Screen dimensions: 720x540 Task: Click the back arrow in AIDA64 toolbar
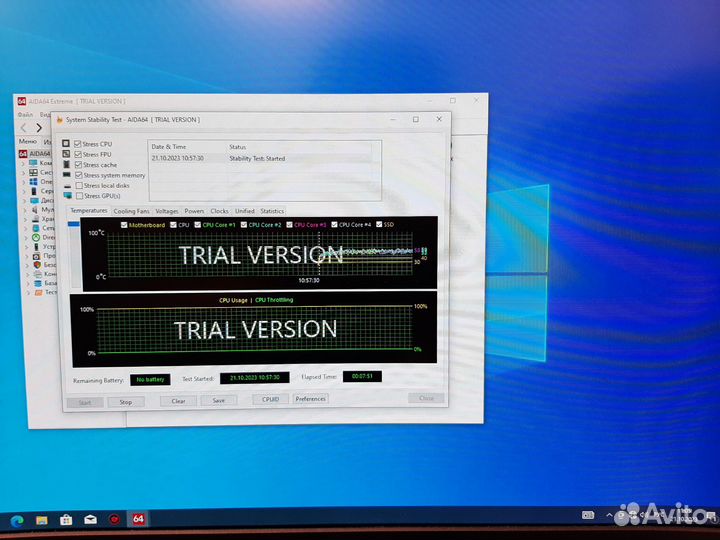click(x=24, y=127)
